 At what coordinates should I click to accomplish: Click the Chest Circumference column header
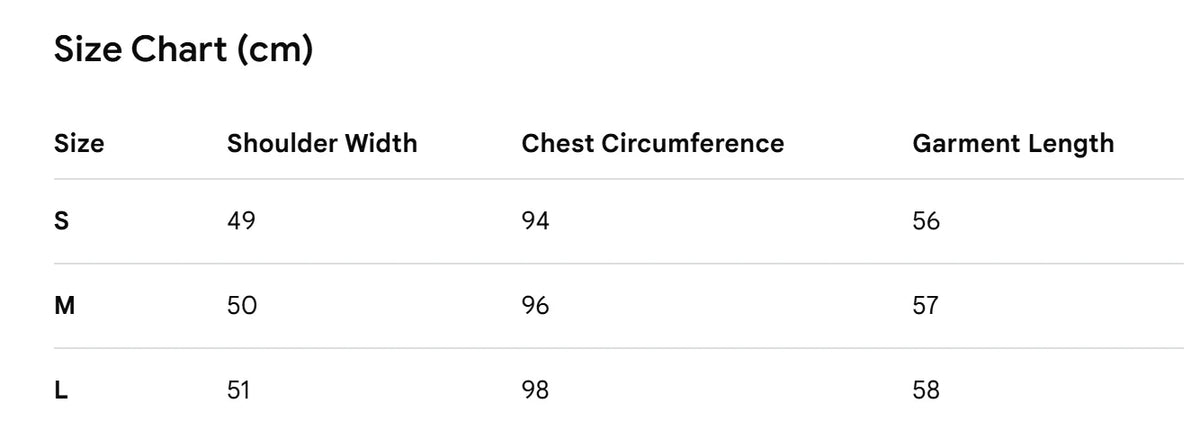coord(653,143)
